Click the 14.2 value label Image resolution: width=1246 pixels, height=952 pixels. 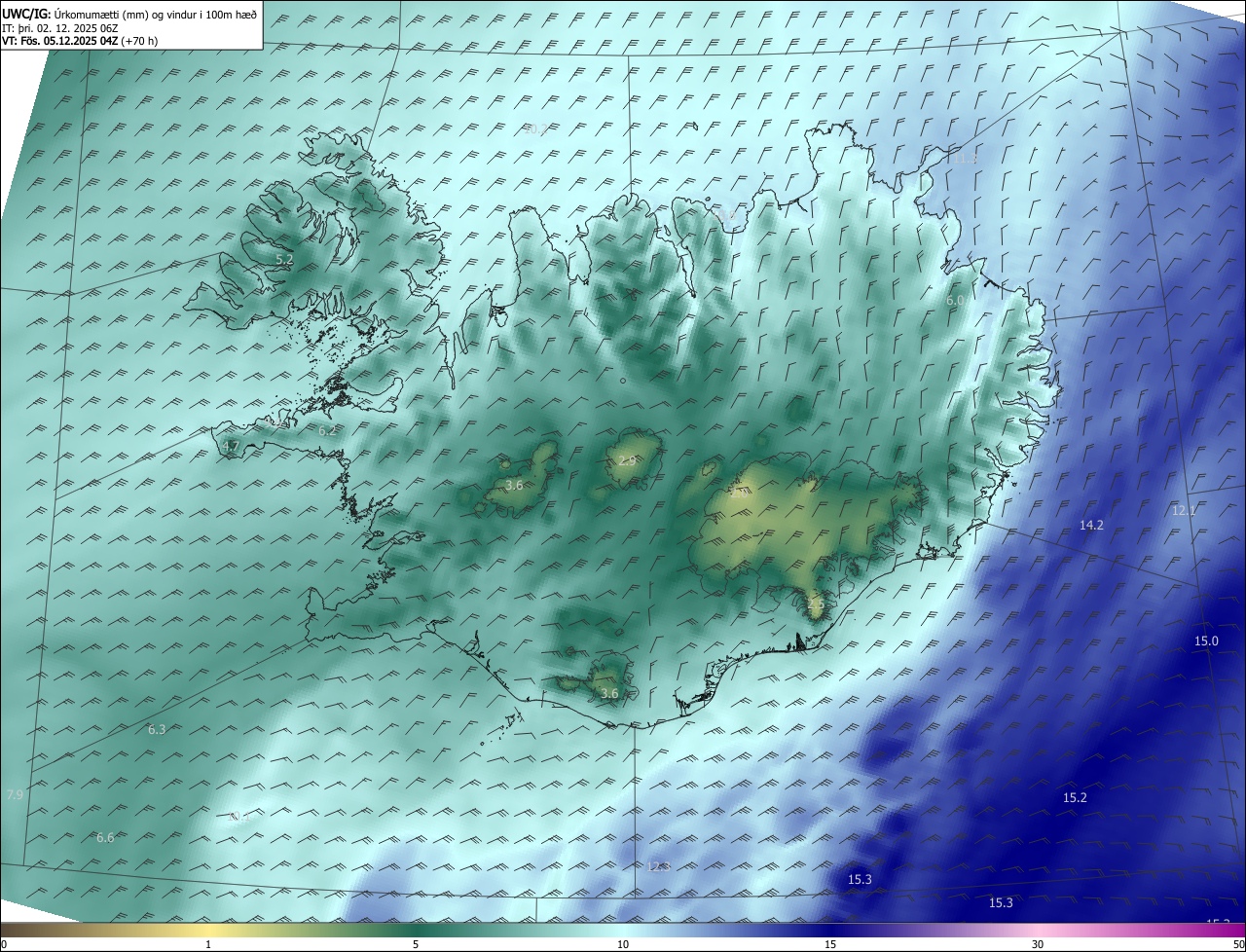[x=1091, y=526]
